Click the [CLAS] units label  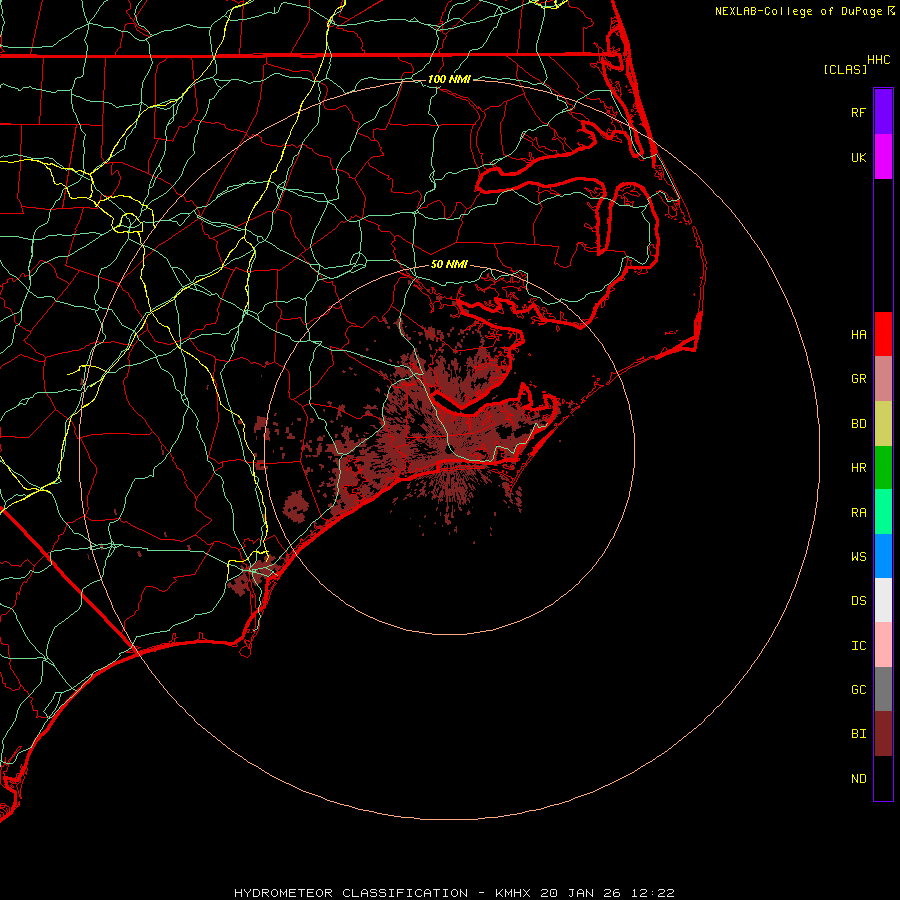click(x=845, y=69)
